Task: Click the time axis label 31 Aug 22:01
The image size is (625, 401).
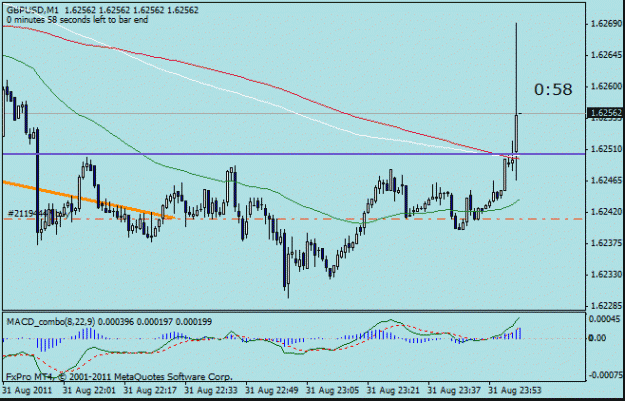Action: (89, 389)
